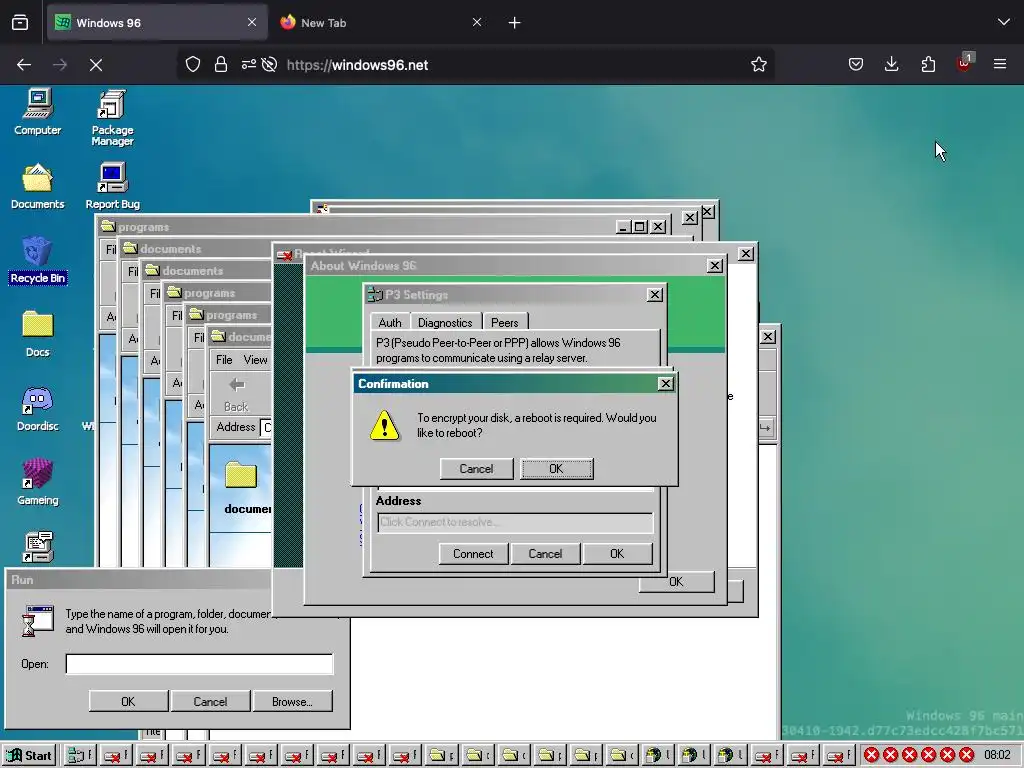Open the browser downloads panel

point(891,65)
